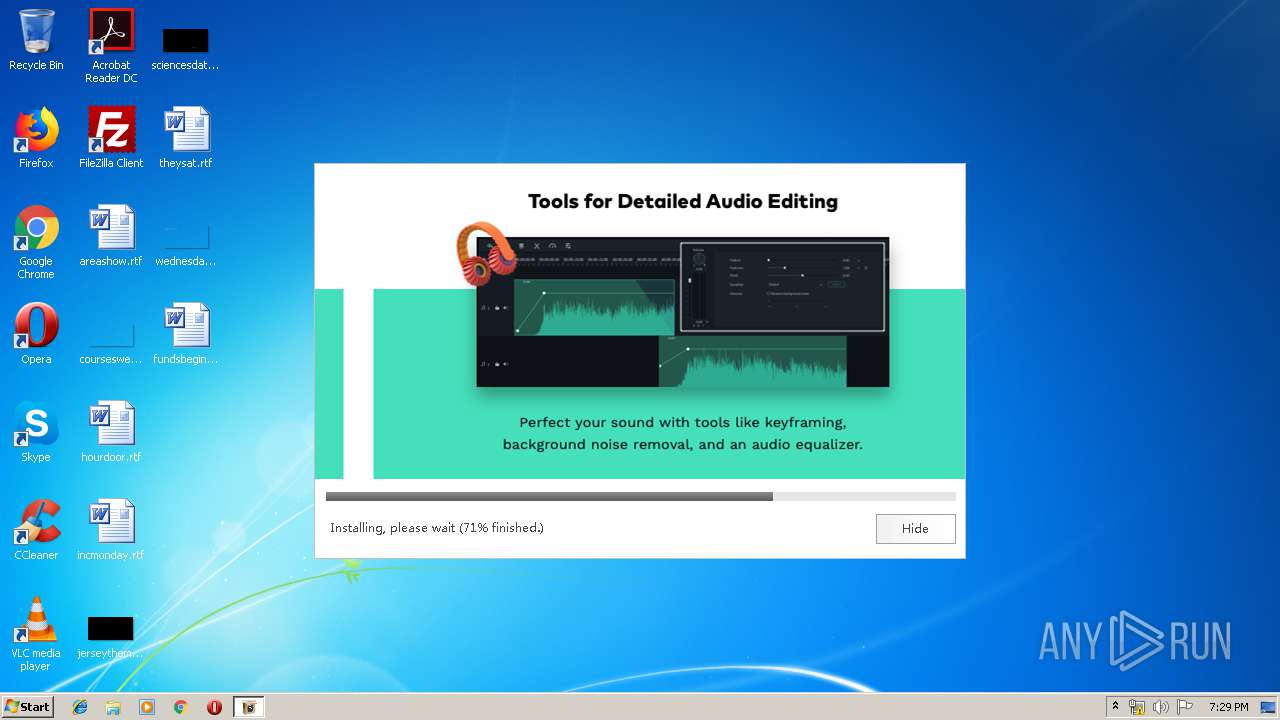Open the Recycle Bin desktop icon
This screenshot has height=720, width=1280.
pos(36,41)
